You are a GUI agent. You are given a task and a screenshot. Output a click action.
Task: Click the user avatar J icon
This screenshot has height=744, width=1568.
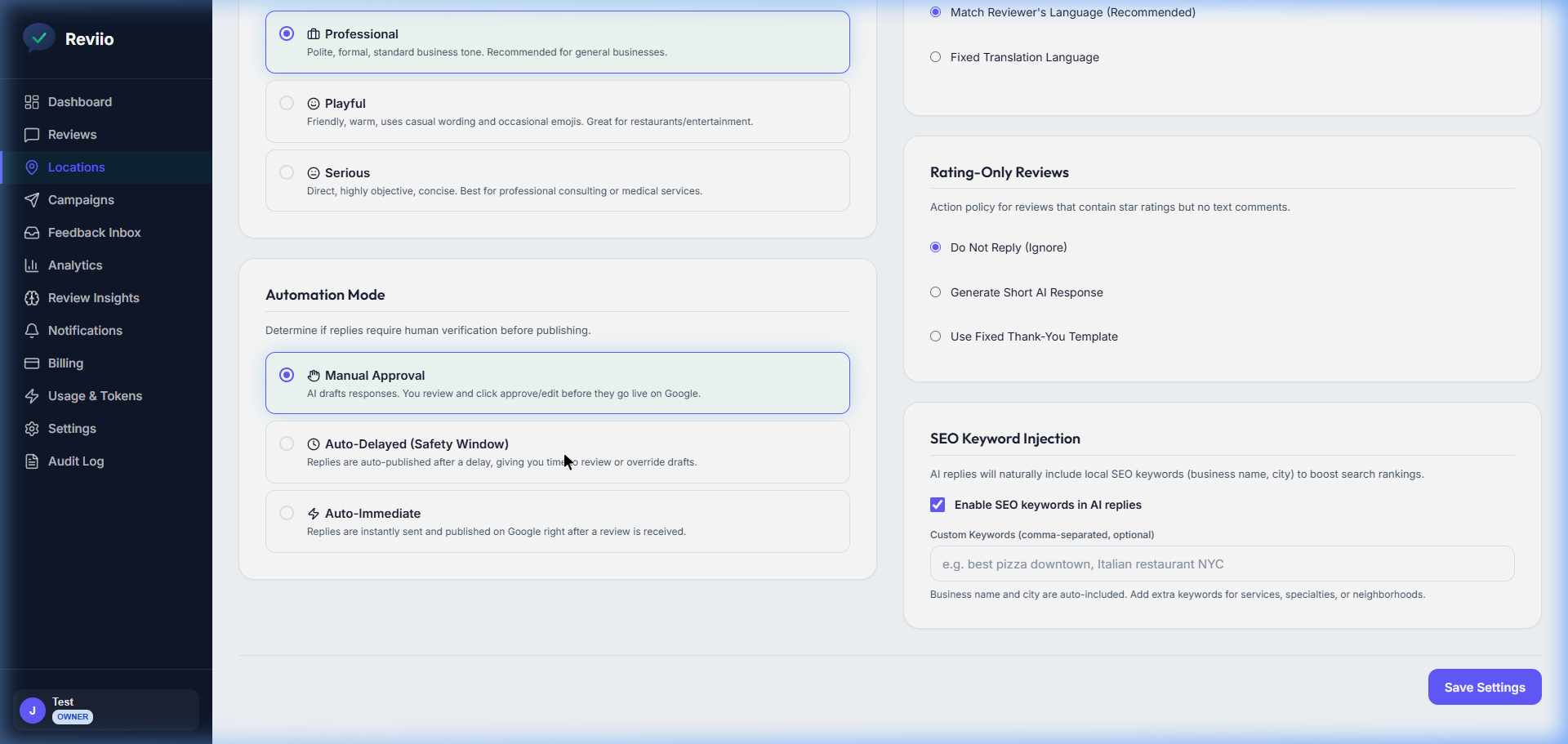33,710
